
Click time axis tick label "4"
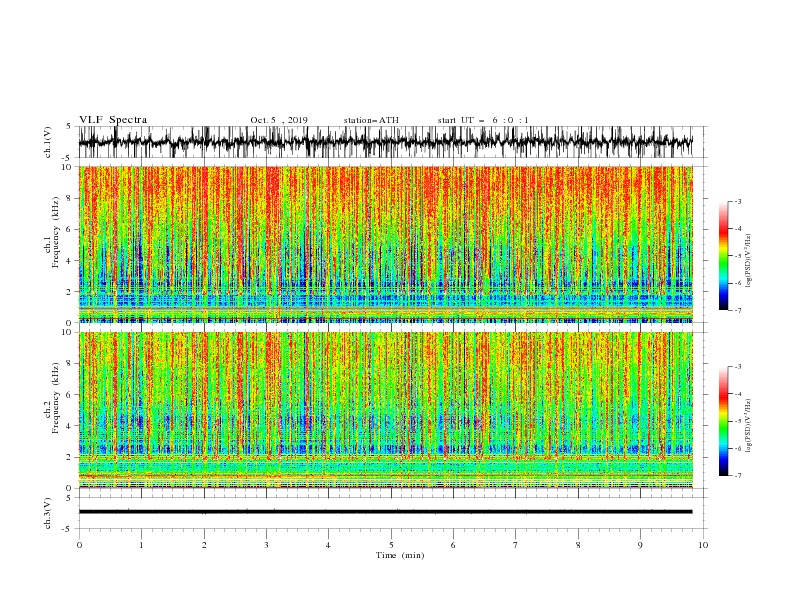pos(328,545)
